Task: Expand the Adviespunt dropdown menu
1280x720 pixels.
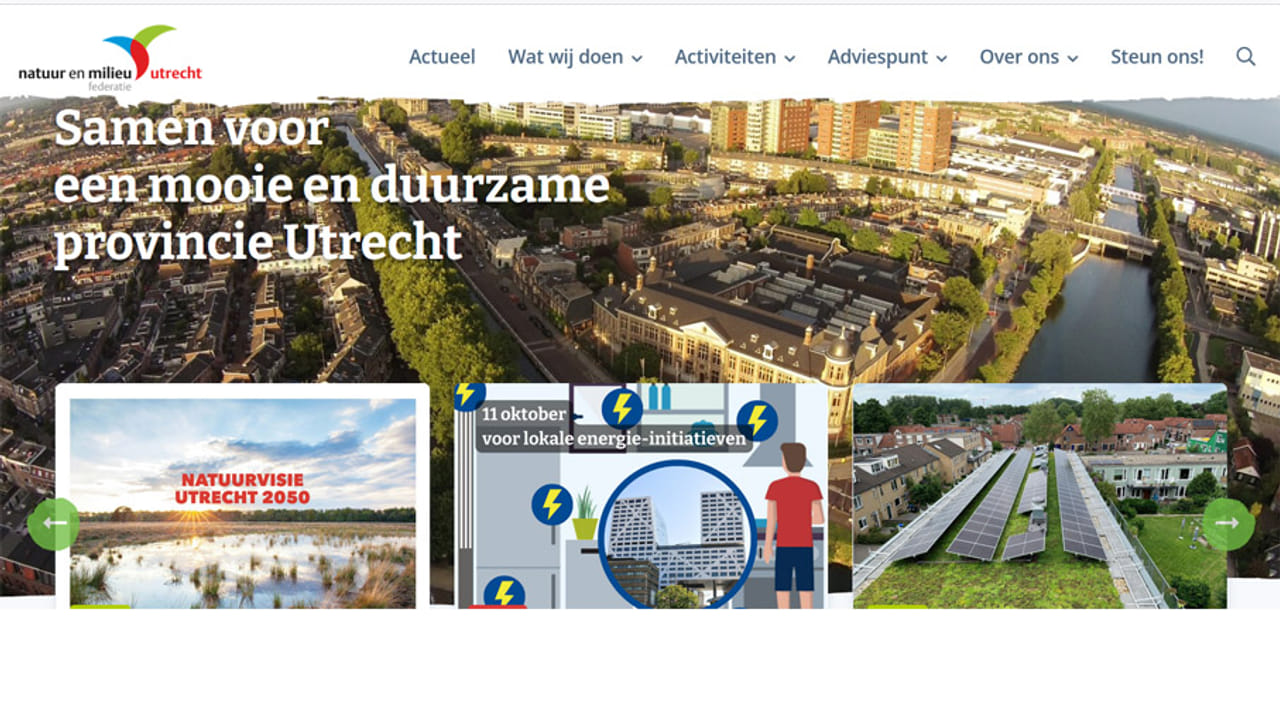Action: point(887,57)
